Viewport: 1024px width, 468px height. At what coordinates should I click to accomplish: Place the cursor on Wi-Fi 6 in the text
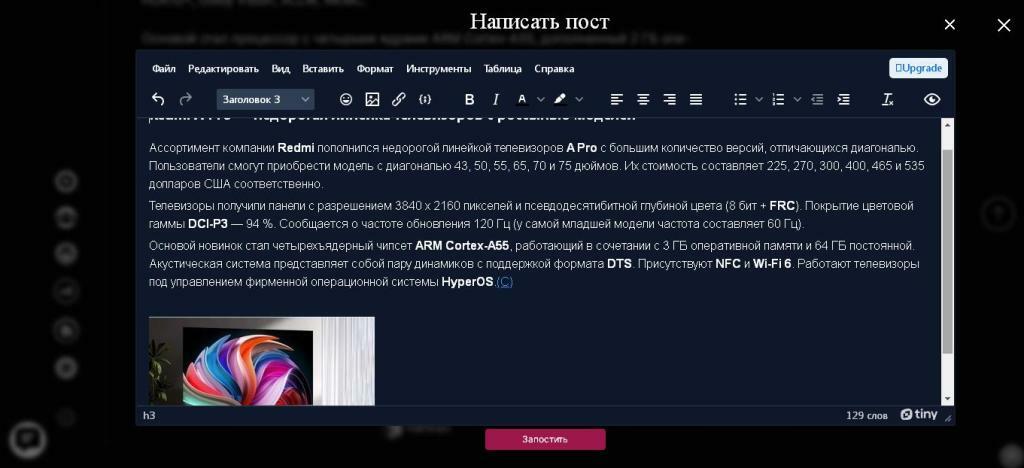click(x=772, y=264)
